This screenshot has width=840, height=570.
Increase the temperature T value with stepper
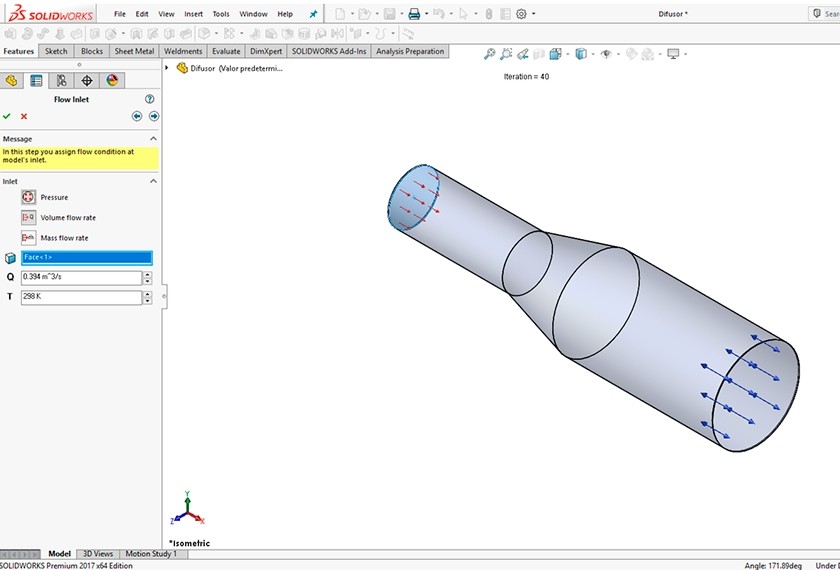pos(148,294)
